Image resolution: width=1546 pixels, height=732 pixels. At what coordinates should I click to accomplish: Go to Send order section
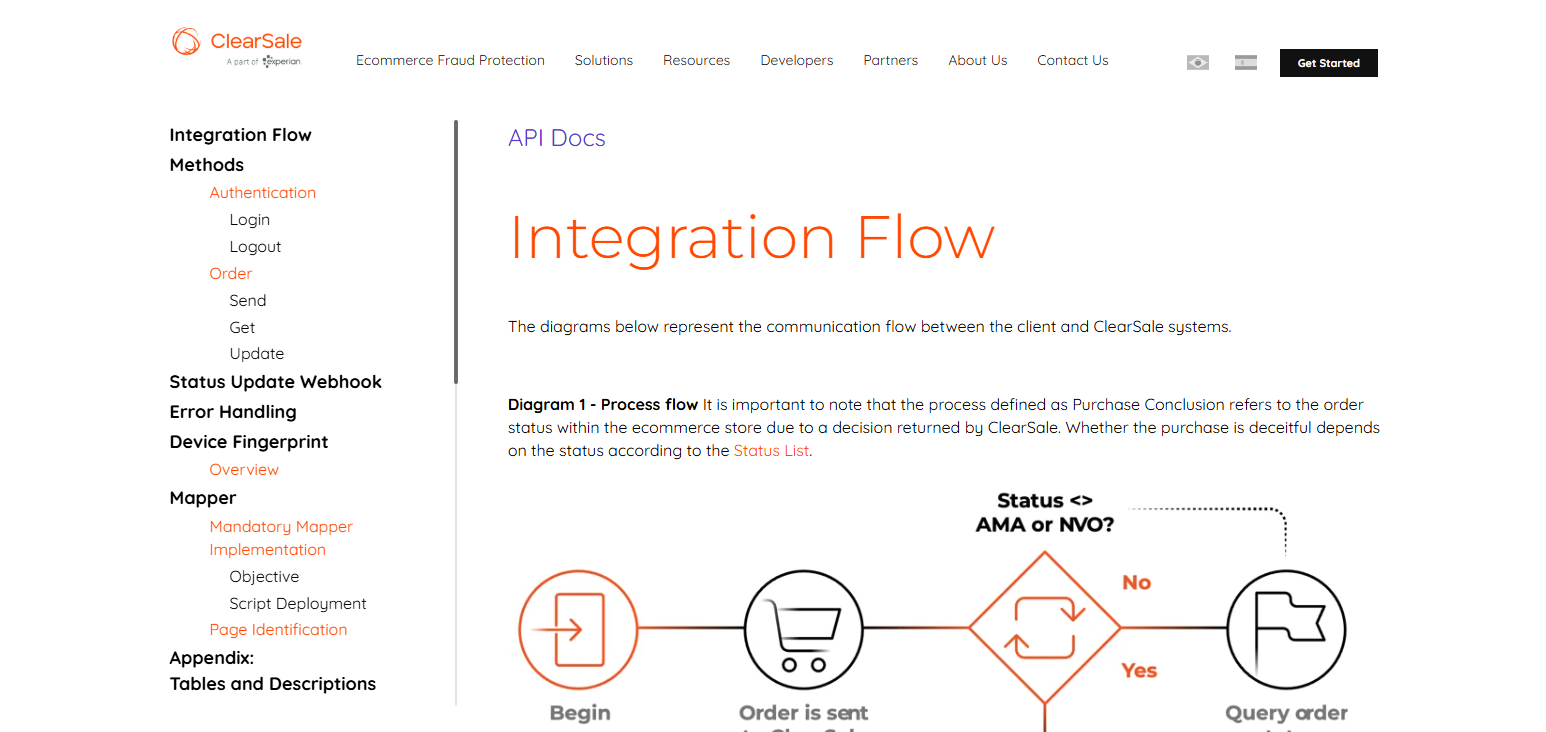247,301
